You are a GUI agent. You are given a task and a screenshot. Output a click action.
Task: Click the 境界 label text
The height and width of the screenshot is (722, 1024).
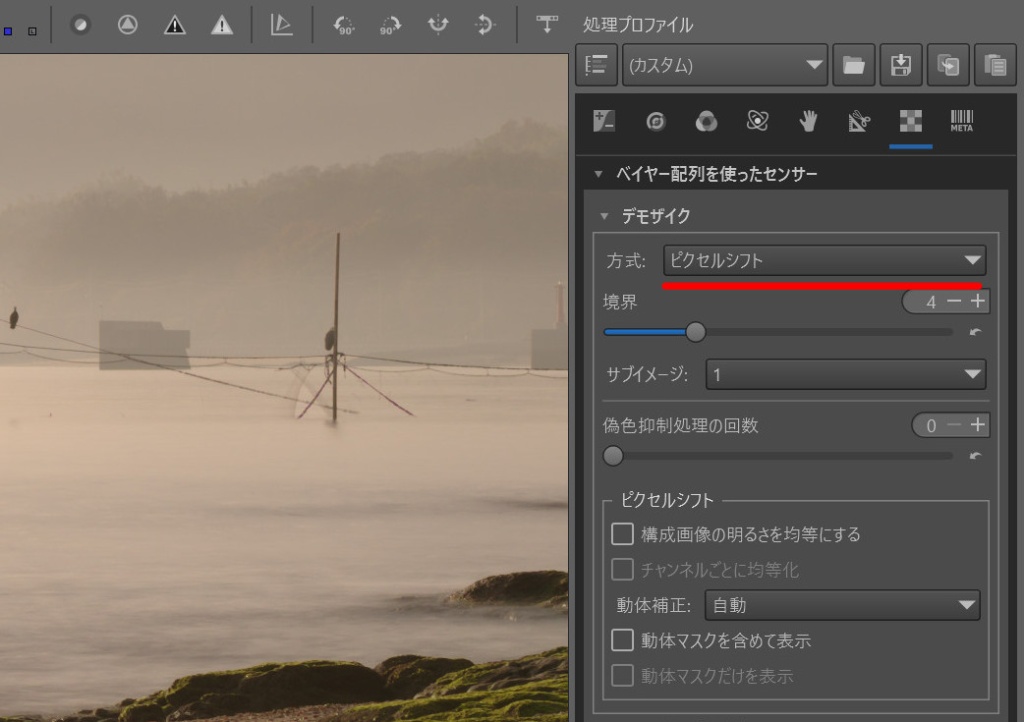[x=620, y=302]
